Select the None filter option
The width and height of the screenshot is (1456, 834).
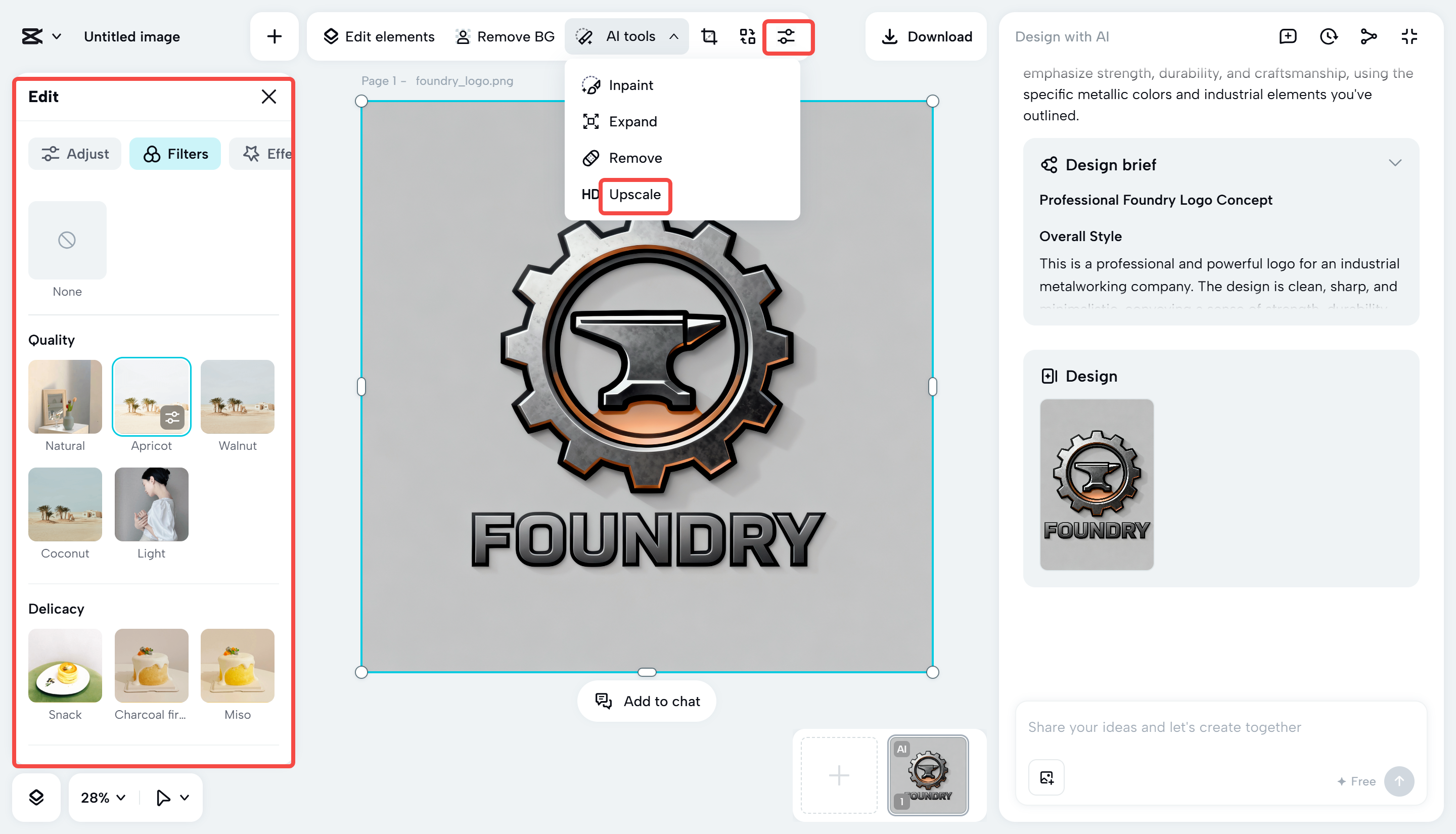tap(67, 240)
